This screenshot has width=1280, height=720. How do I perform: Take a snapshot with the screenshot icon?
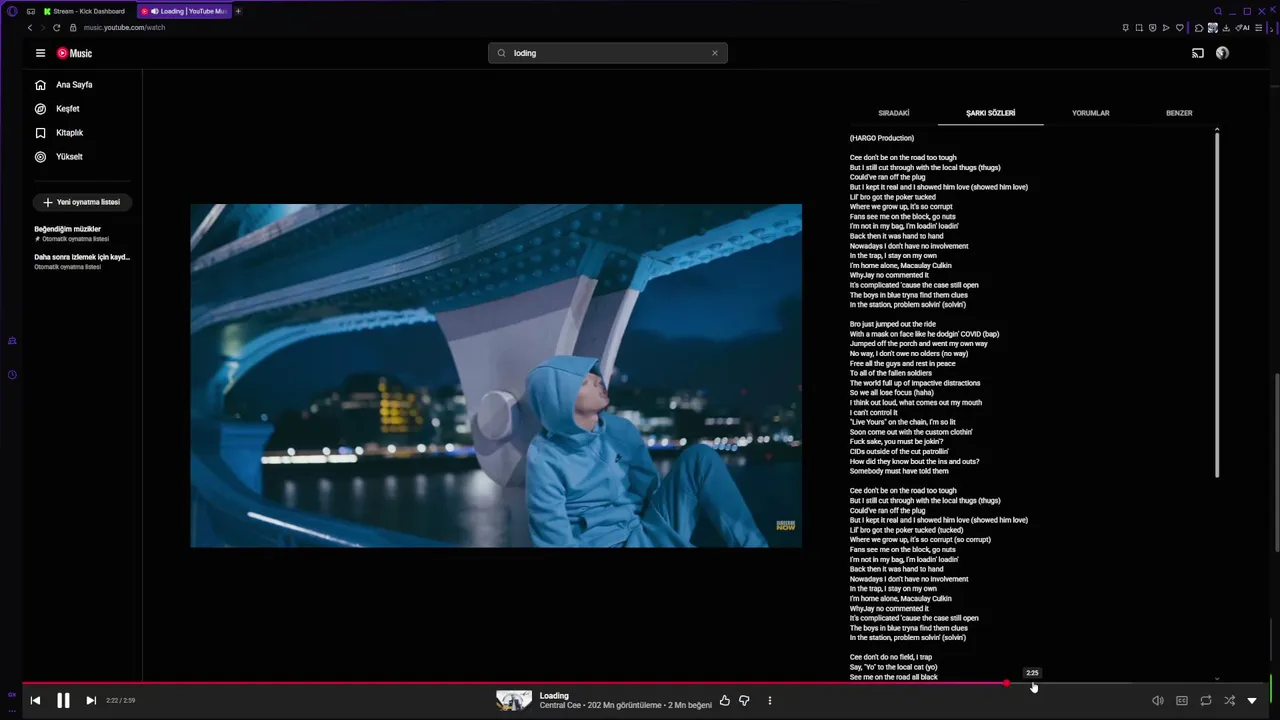coord(1139,27)
